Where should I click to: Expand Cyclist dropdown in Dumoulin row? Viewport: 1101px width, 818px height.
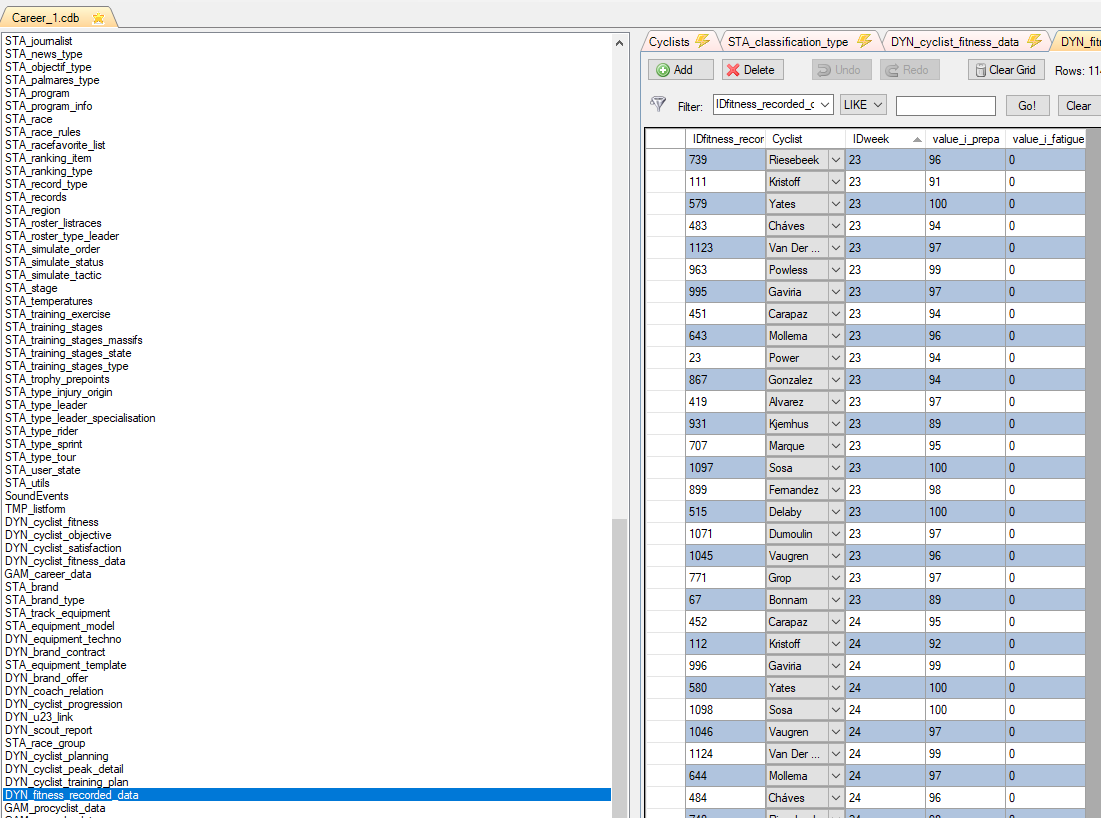pos(835,534)
